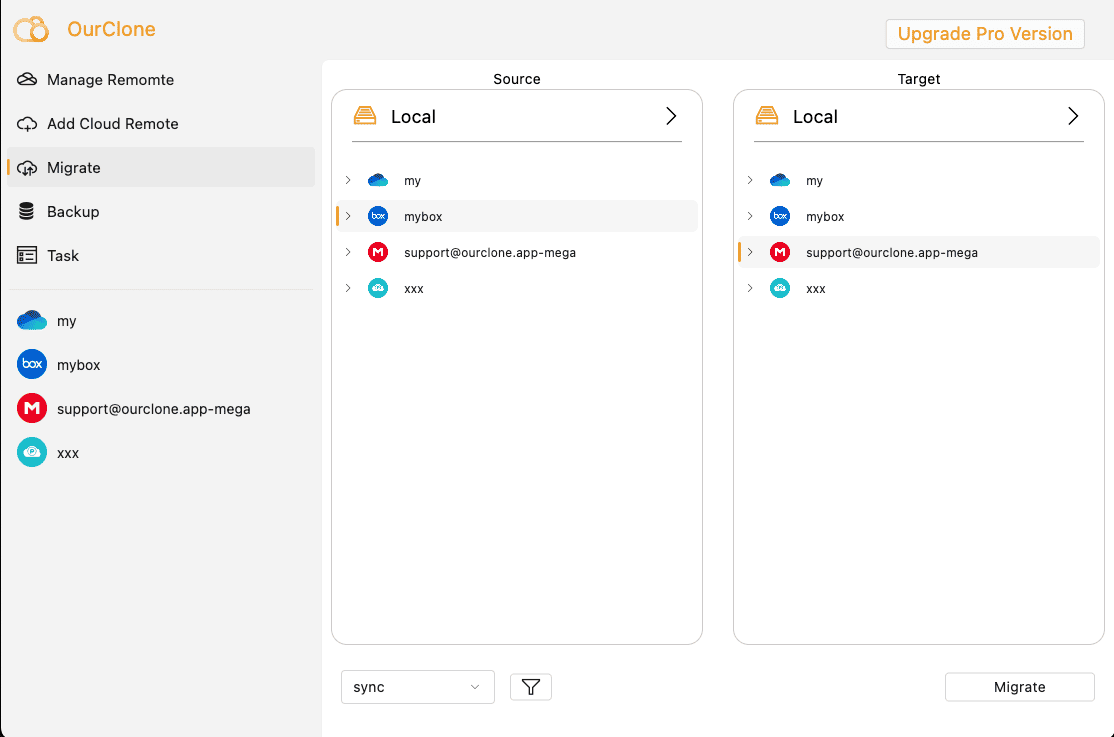The height and width of the screenshot is (737, 1114).
Task: Expand 'my' in the Source list
Action: (x=348, y=180)
